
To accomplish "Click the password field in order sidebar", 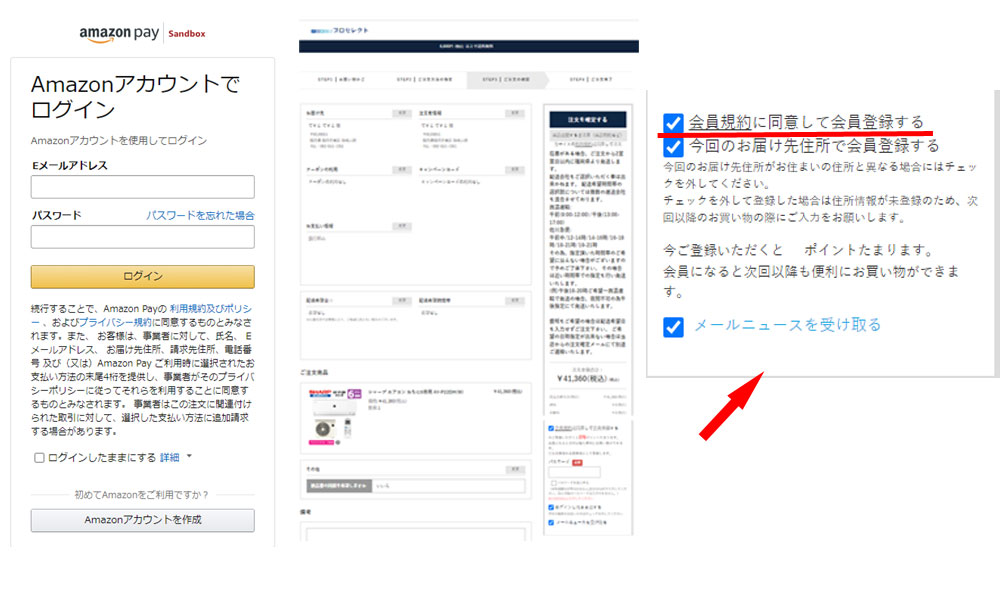I will click(575, 472).
